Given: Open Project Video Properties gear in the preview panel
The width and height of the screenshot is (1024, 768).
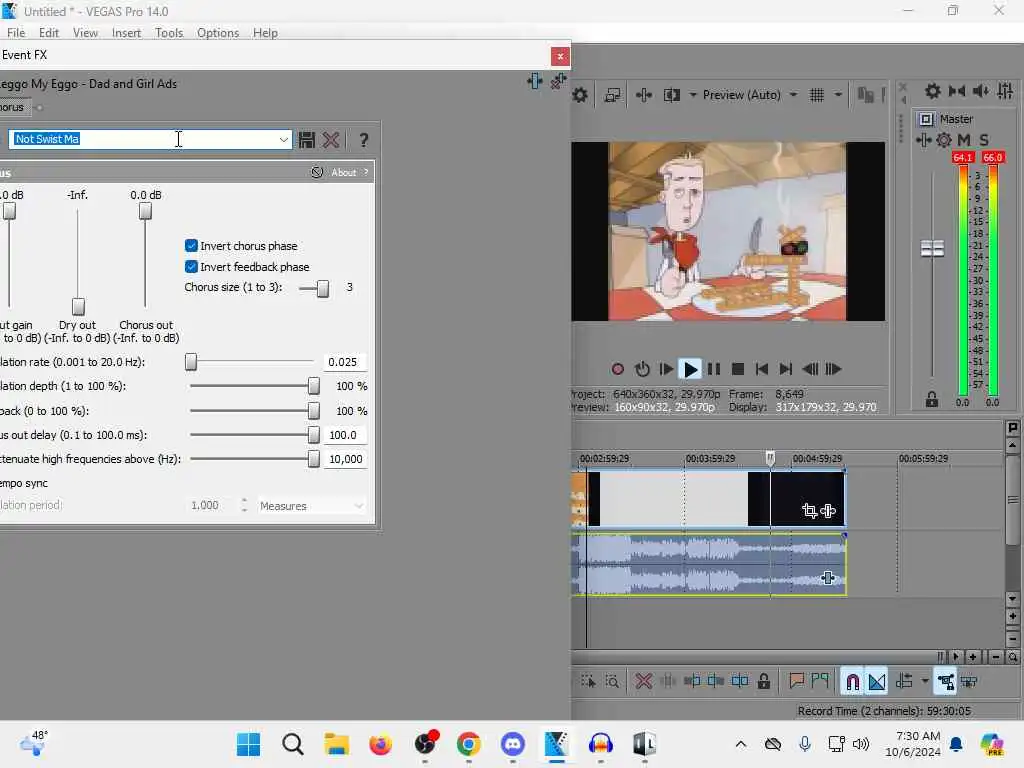Looking at the screenshot, I should (x=580, y=95).
